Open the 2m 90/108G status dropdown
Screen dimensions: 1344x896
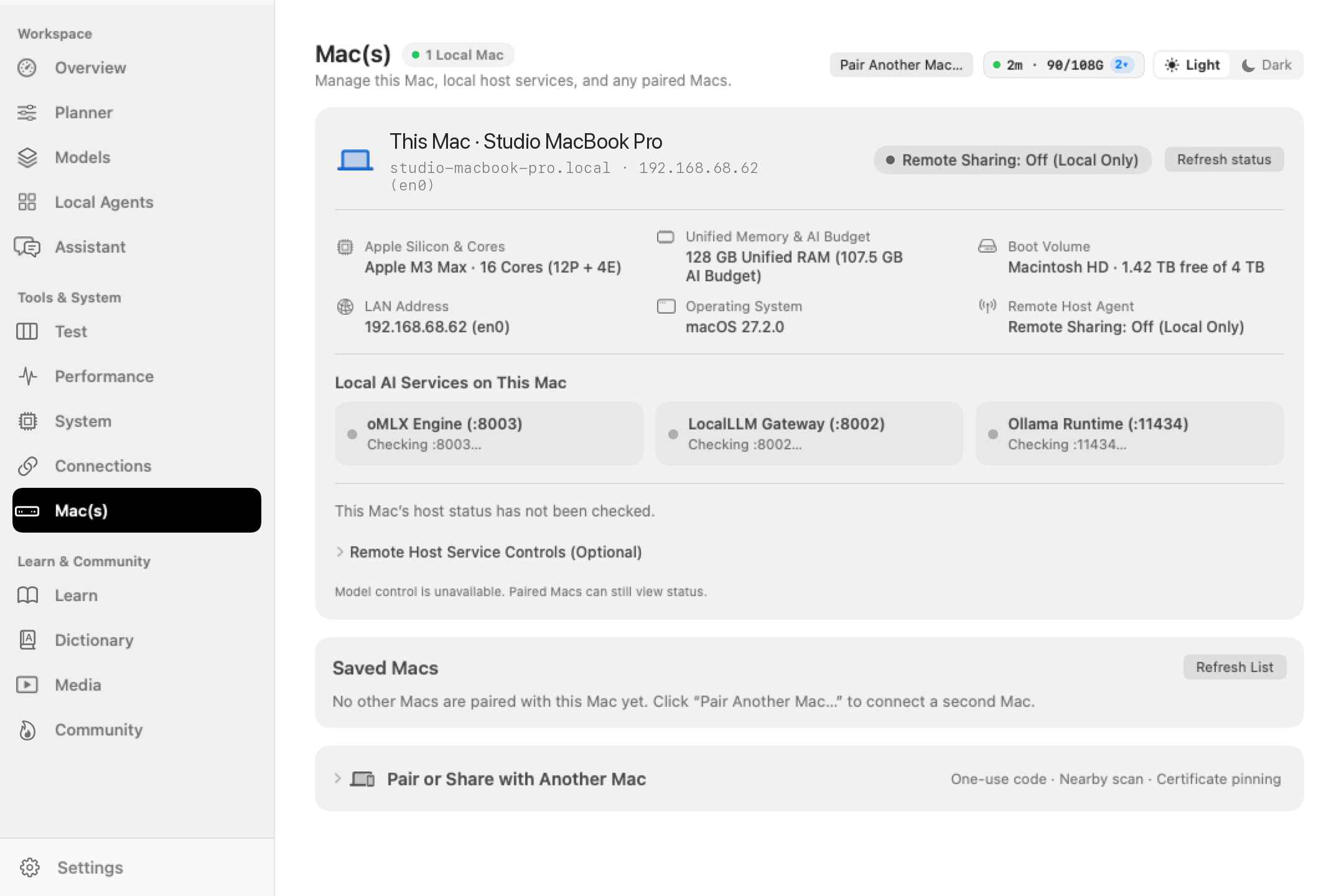(1063, 65)
